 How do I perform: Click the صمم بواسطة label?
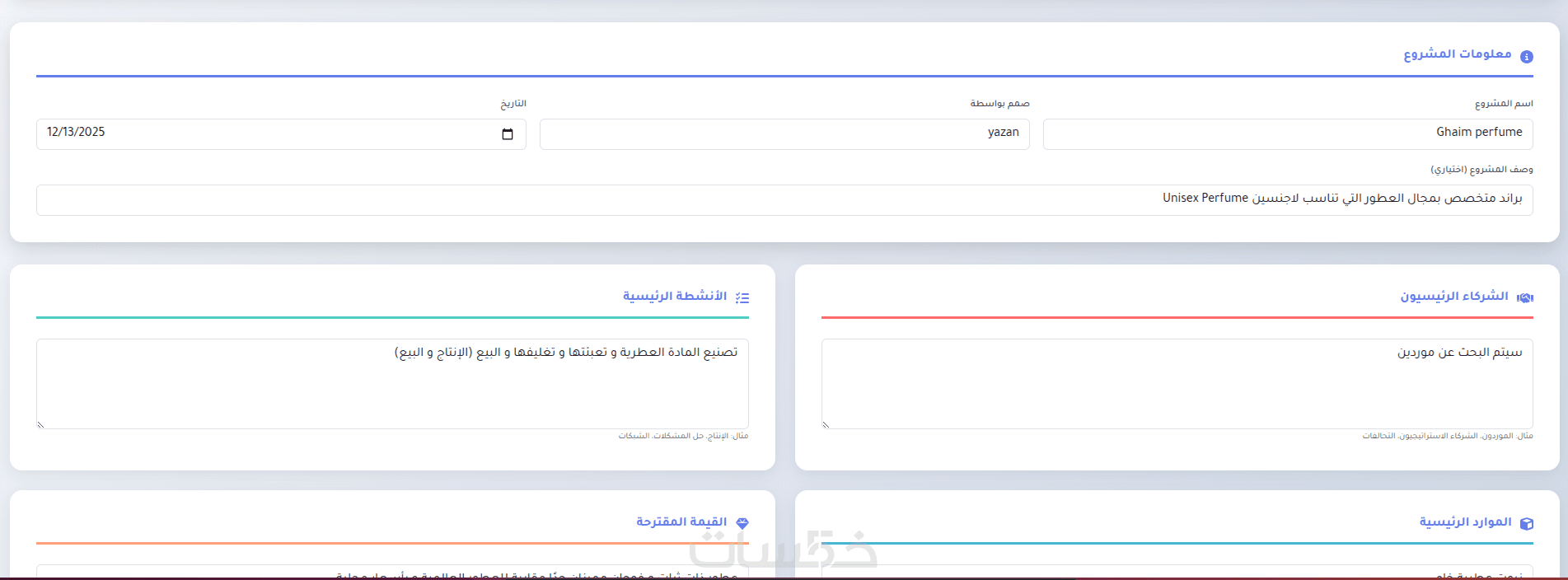pos(999,104)
